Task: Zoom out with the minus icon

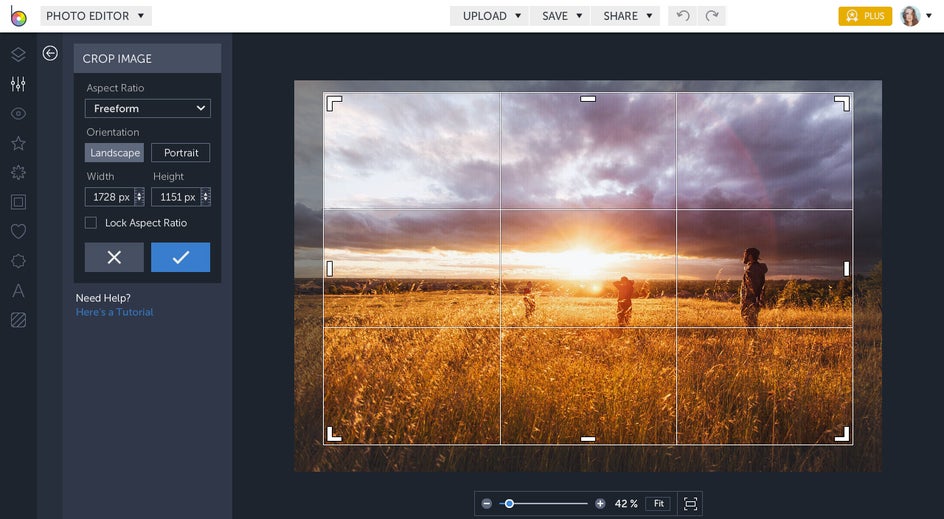Action: click(x=486, y=503)
